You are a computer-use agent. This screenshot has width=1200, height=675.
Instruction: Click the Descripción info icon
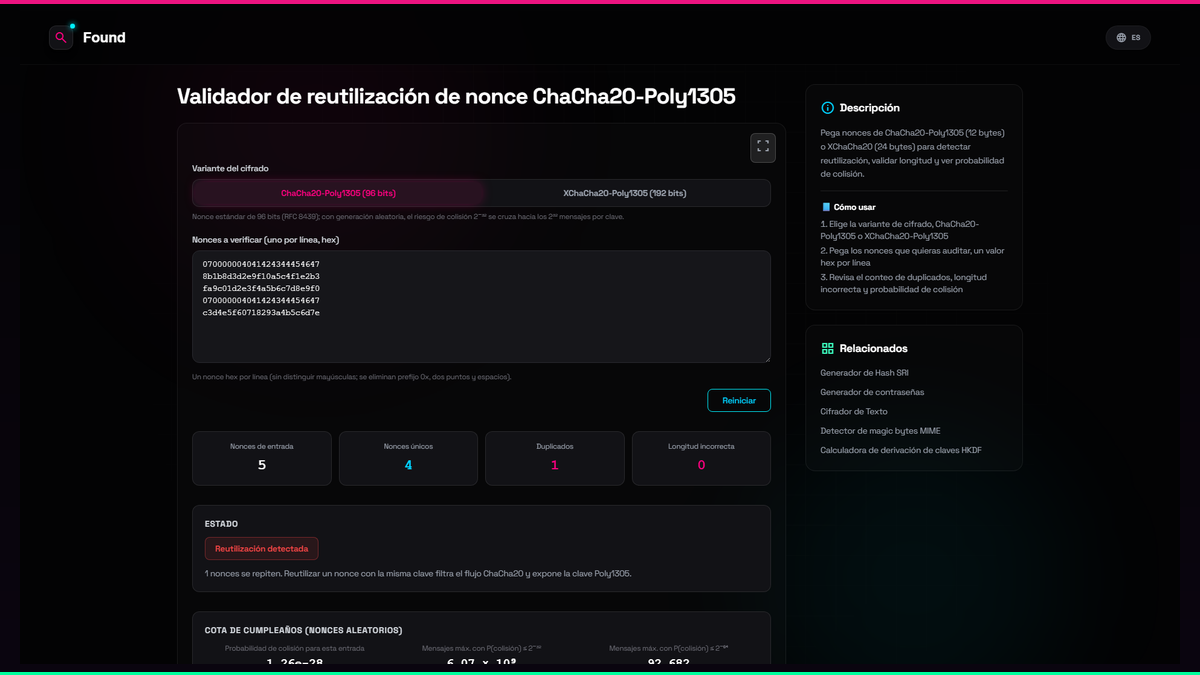coord(827,108)
